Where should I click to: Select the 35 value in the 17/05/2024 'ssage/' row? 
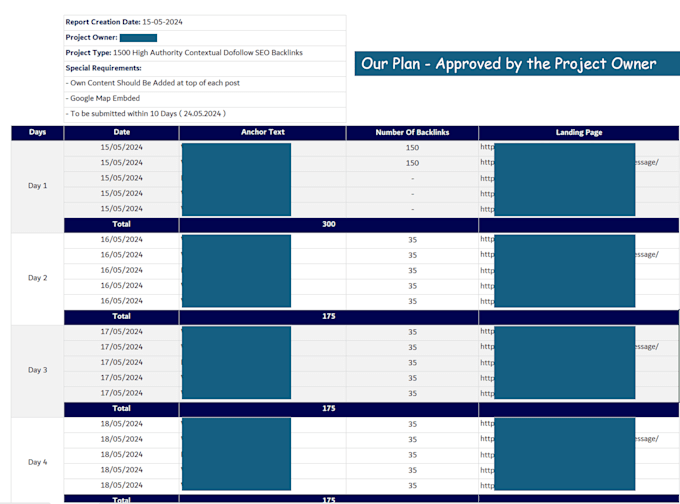pos(412,347)
